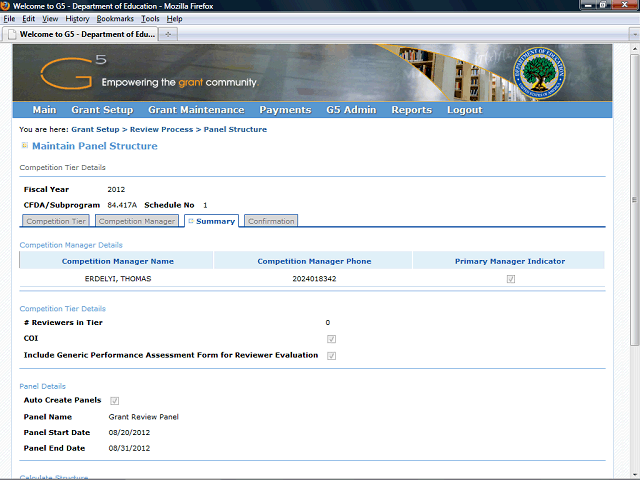Click the Competition Manager Details section heading
Screen dimensions: 640x480
point(71,245)
